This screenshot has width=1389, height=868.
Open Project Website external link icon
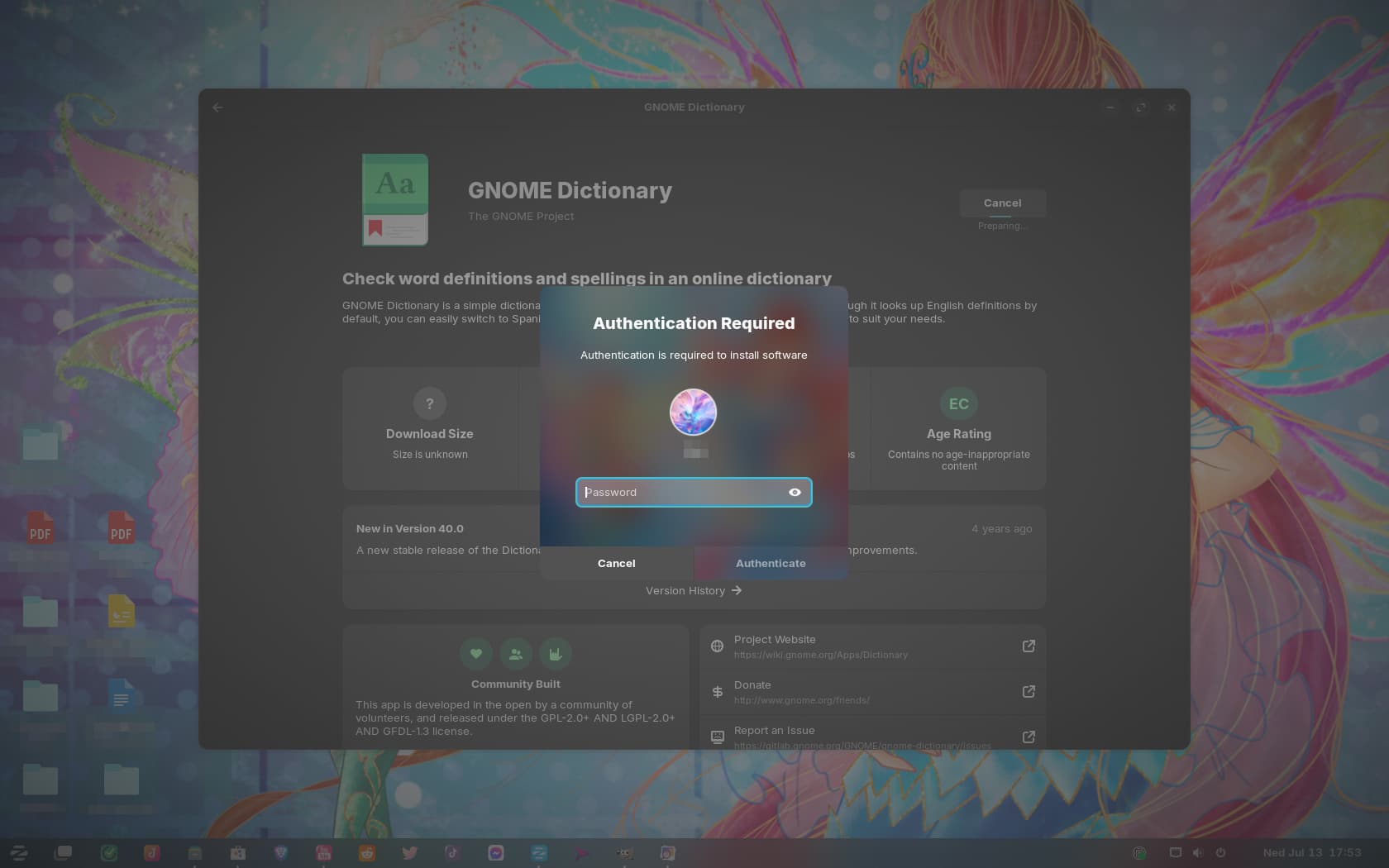pos(1029,646)
